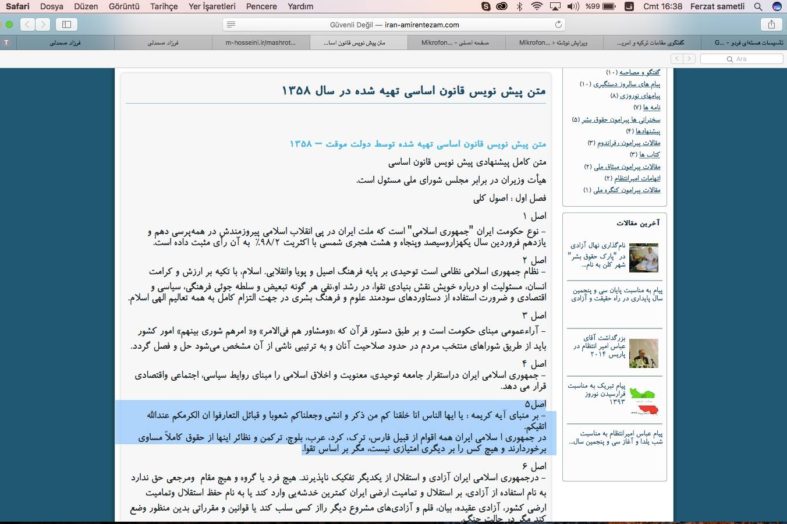Click the Cmt 16:38 clock in menu bar

pyautogui.click(x=663, y=7)
